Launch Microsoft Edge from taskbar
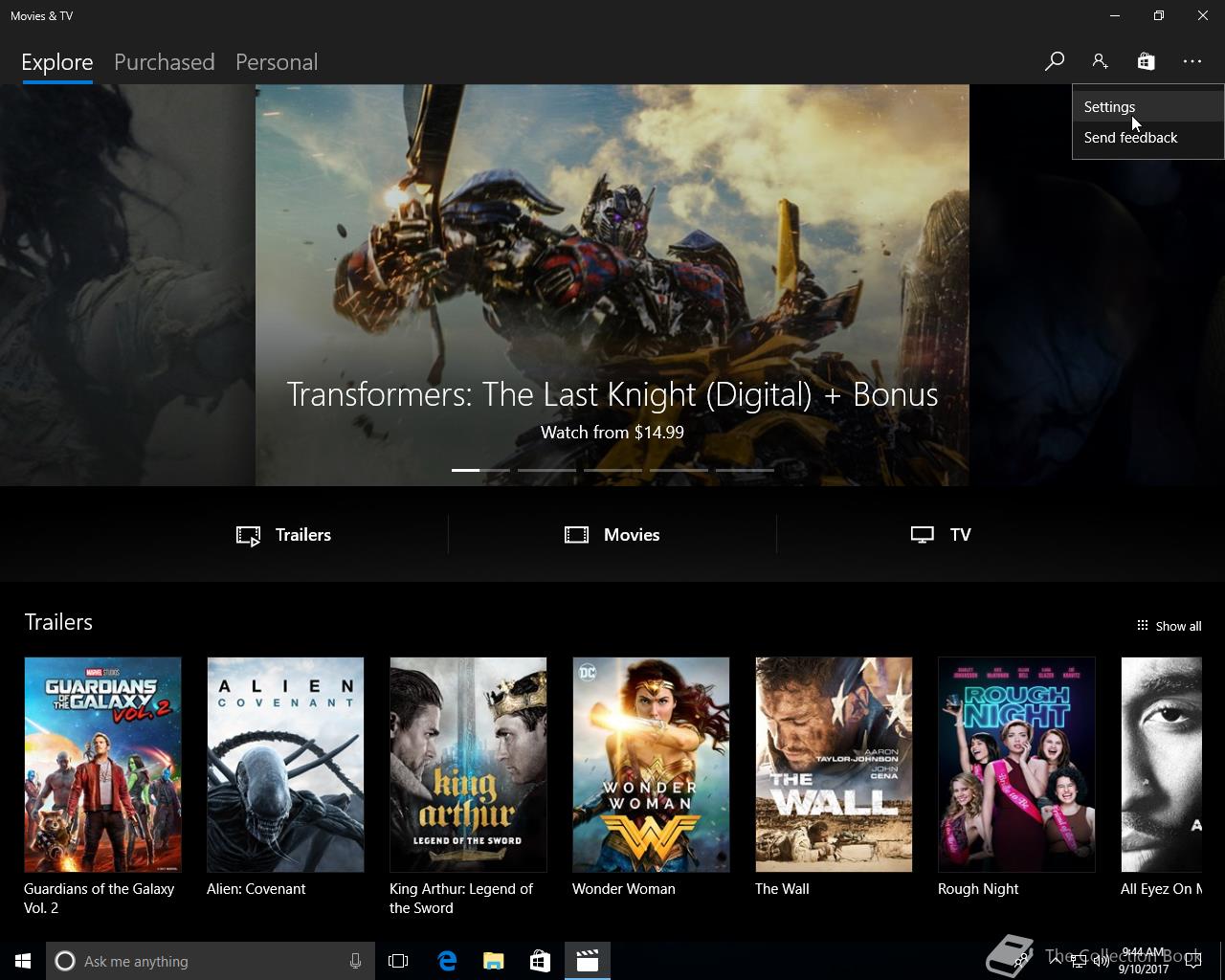 coord(446,961)
